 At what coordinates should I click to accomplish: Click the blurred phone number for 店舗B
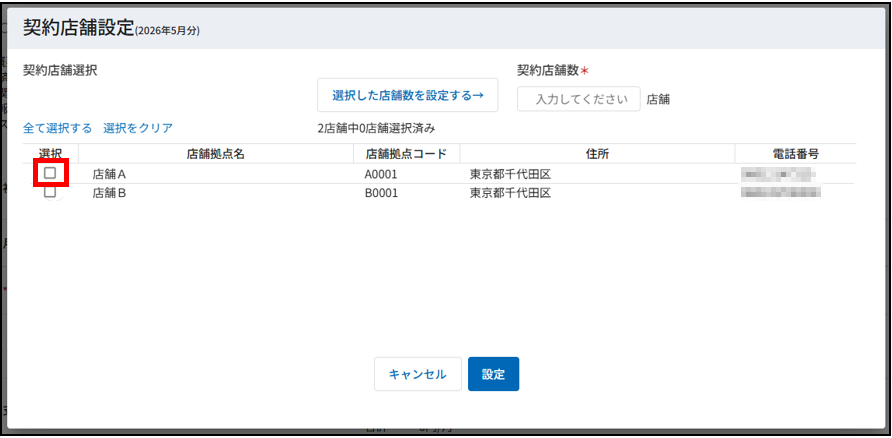(x=779, y=193)
